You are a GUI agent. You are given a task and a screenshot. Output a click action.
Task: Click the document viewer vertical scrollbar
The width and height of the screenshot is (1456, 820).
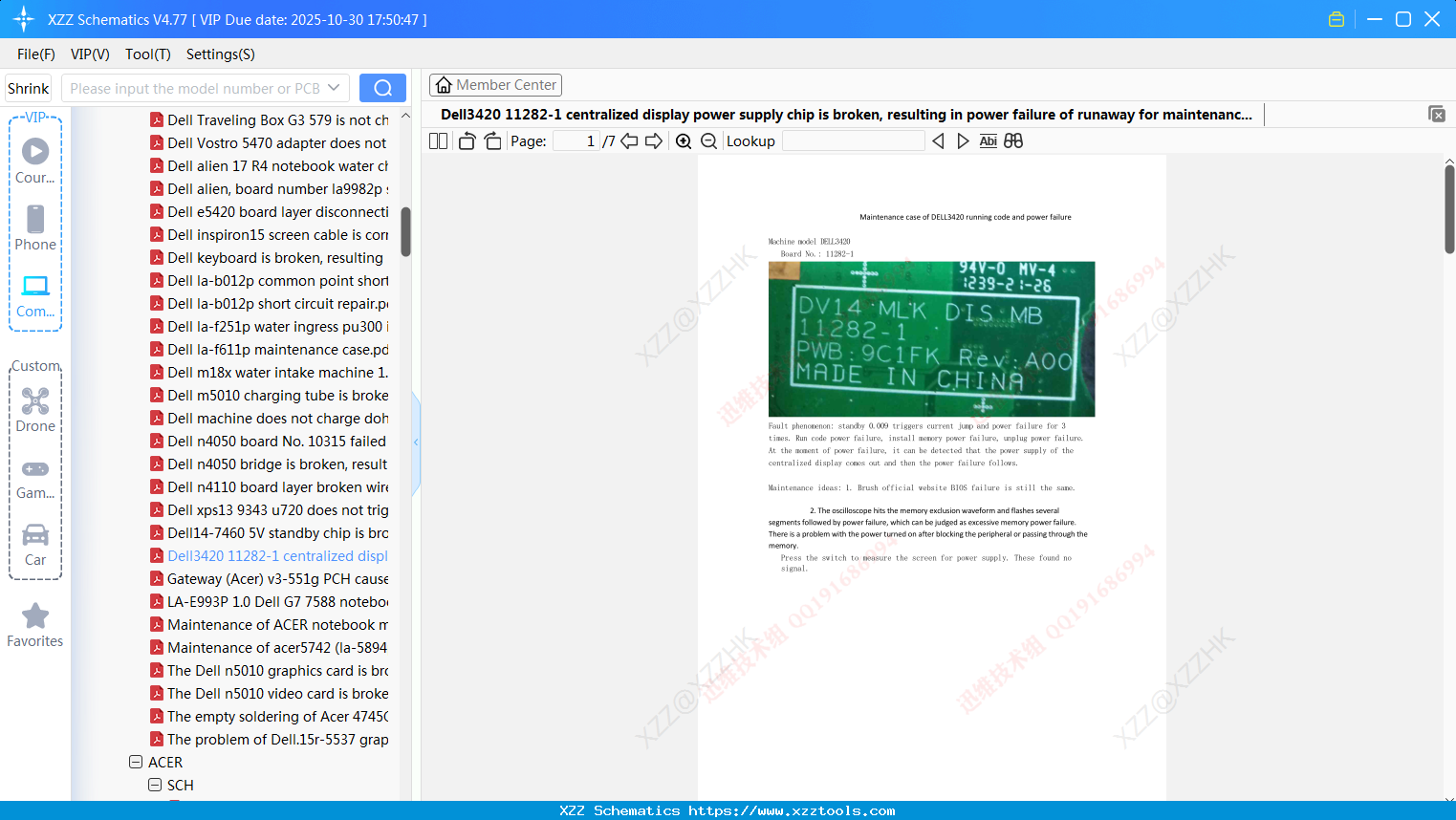click(1449, 209)
